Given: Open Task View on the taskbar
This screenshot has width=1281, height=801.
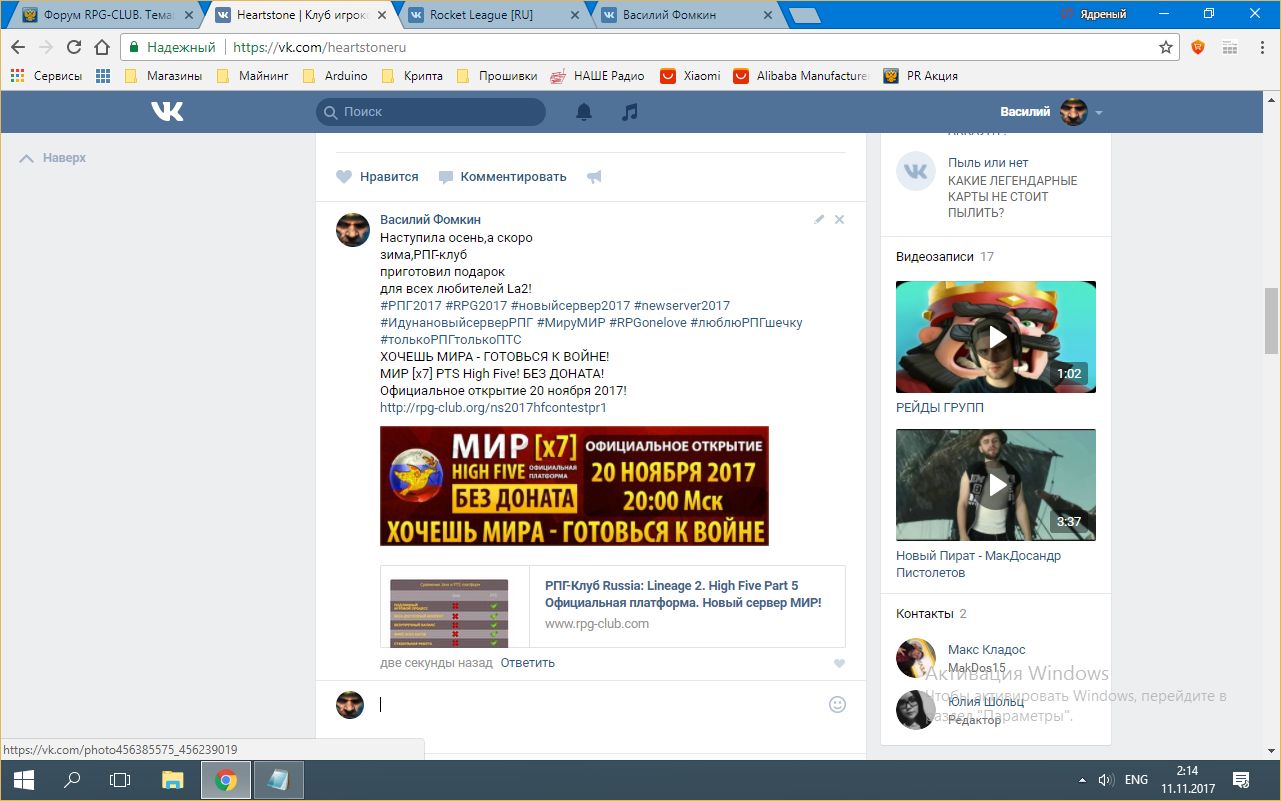Looking at the screenshot, I should (x=120, y=780).
